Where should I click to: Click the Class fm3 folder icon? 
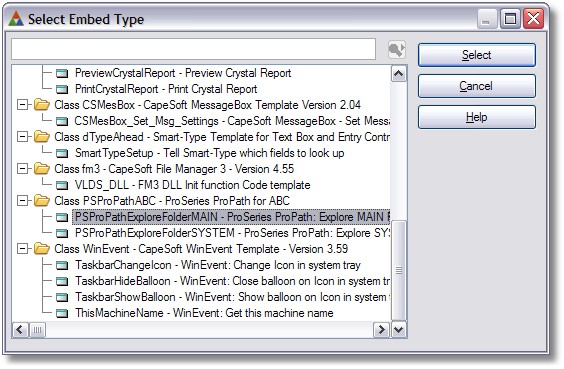42,169
